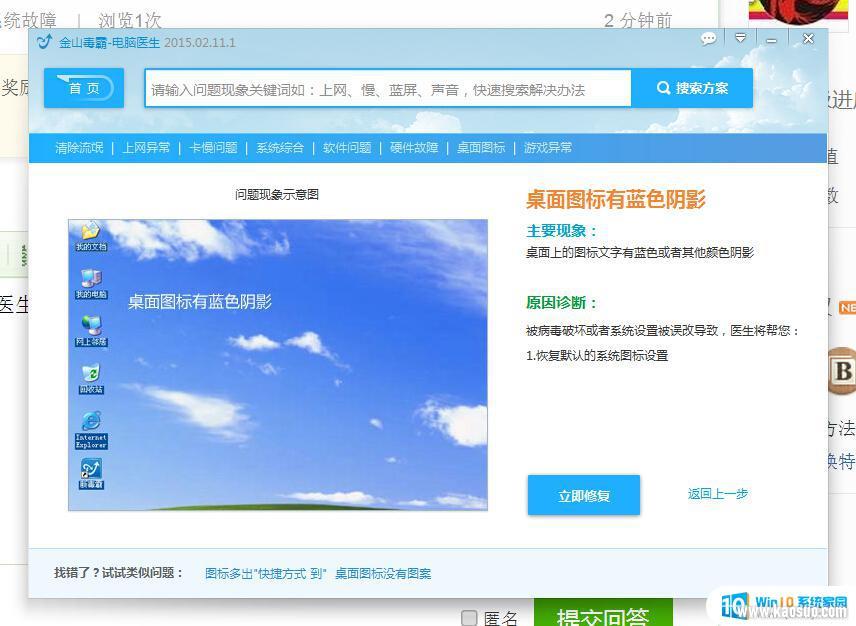
Task: Go to 首页 home page
Action: (84, 88)
